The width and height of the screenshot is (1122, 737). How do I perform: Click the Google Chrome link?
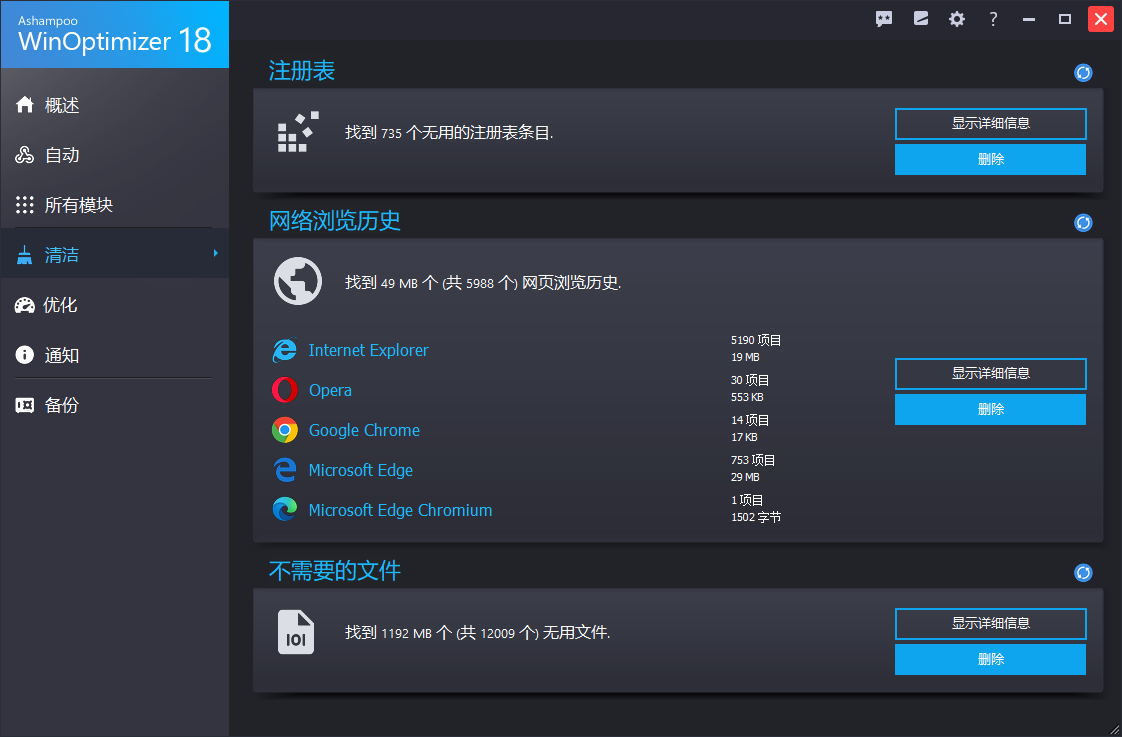[364, 431]
